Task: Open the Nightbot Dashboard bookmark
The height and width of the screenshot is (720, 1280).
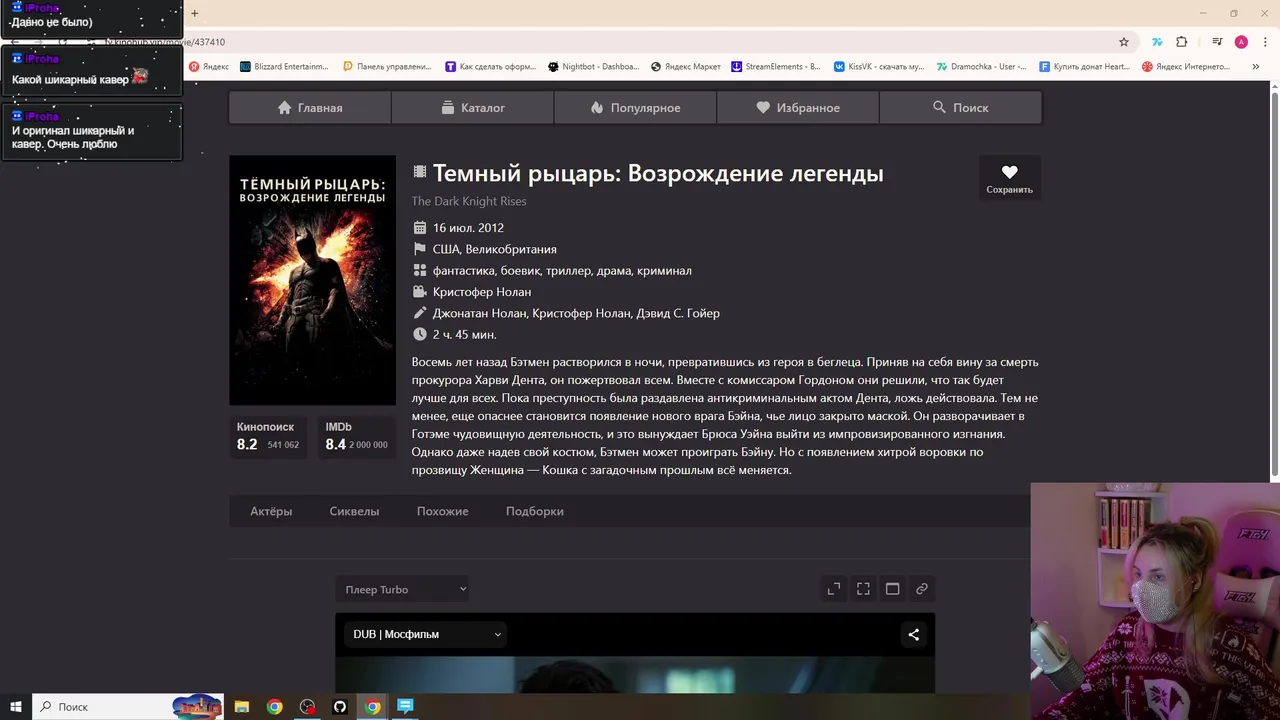Action: (594, 67)
